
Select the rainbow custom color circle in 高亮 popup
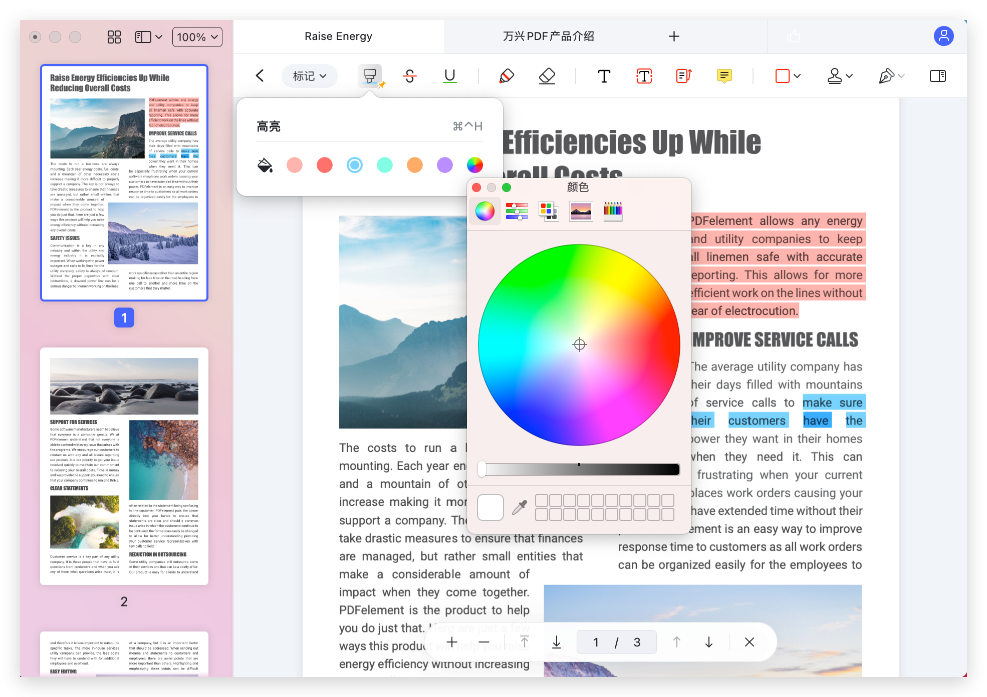(474, 164)
